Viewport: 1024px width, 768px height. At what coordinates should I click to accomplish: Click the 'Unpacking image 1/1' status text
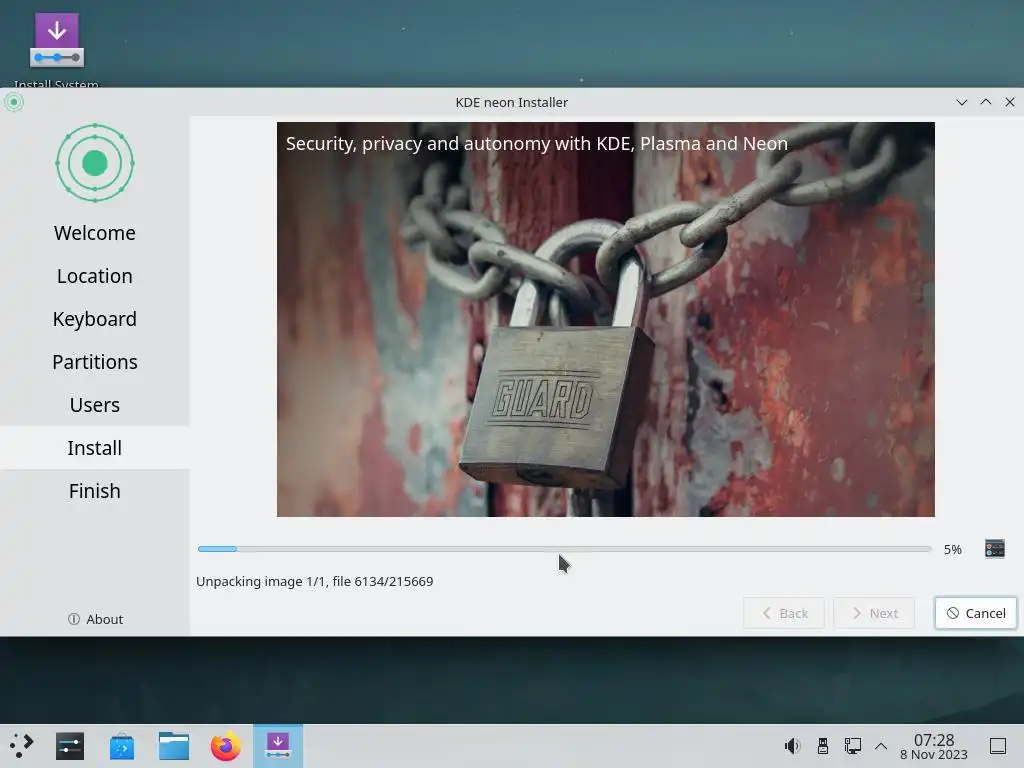314,581
